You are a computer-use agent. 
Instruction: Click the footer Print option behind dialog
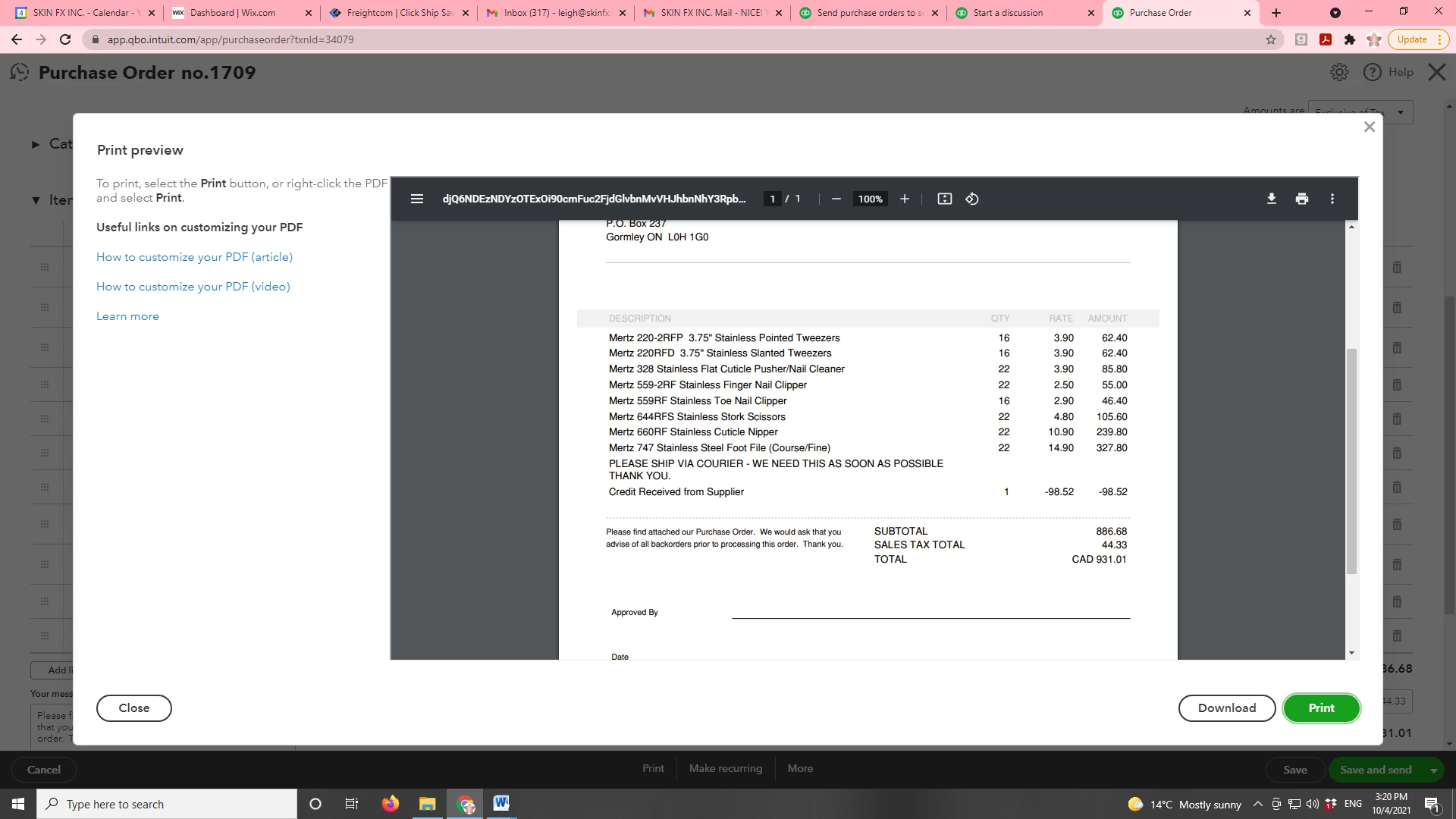pyautogui.click(x=653, y=768)
